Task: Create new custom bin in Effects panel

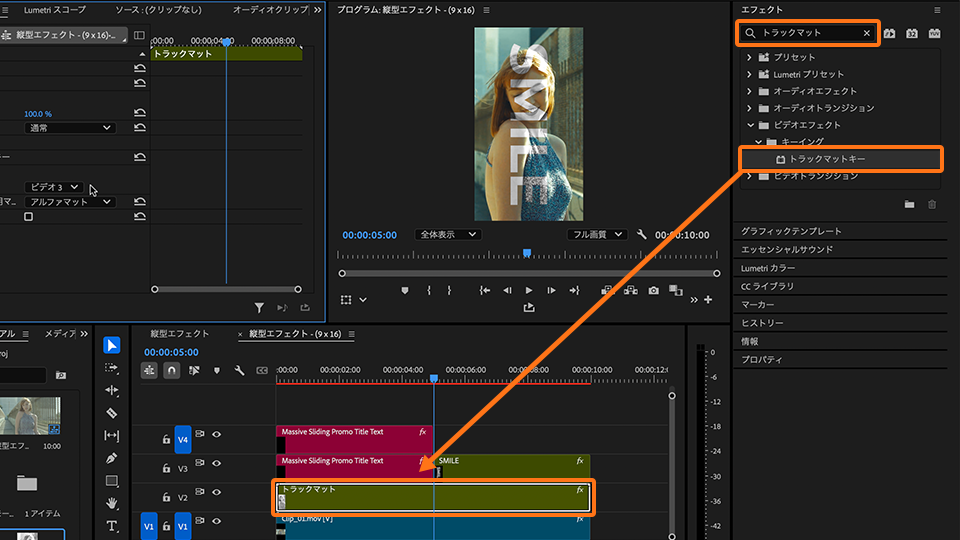Action: pyautogui.click(x=909, y=204)
